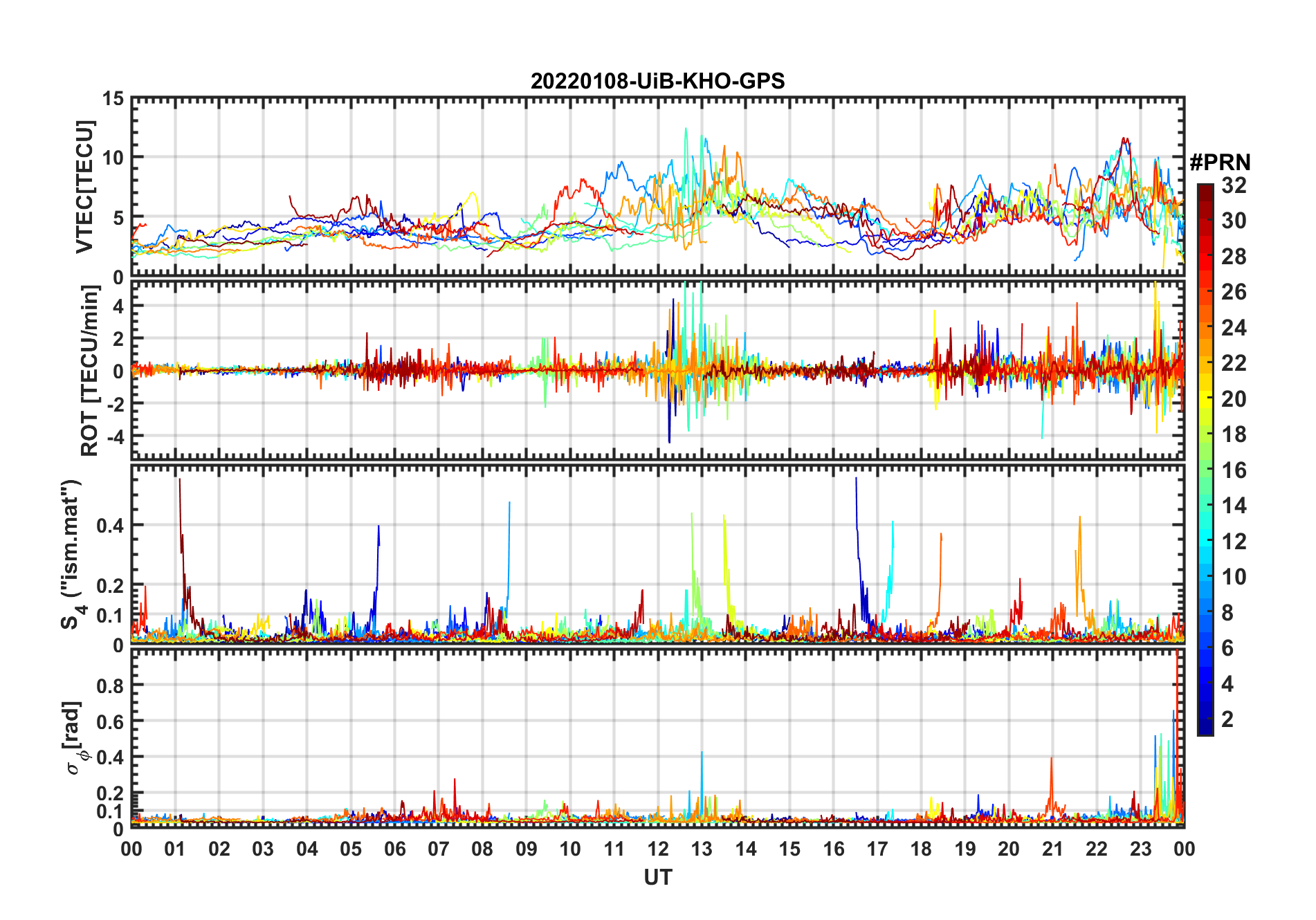Viewport: 1316px width, 920px height.
Task: Select the "#PRN" colorbar title
Action: (1220, 163)
